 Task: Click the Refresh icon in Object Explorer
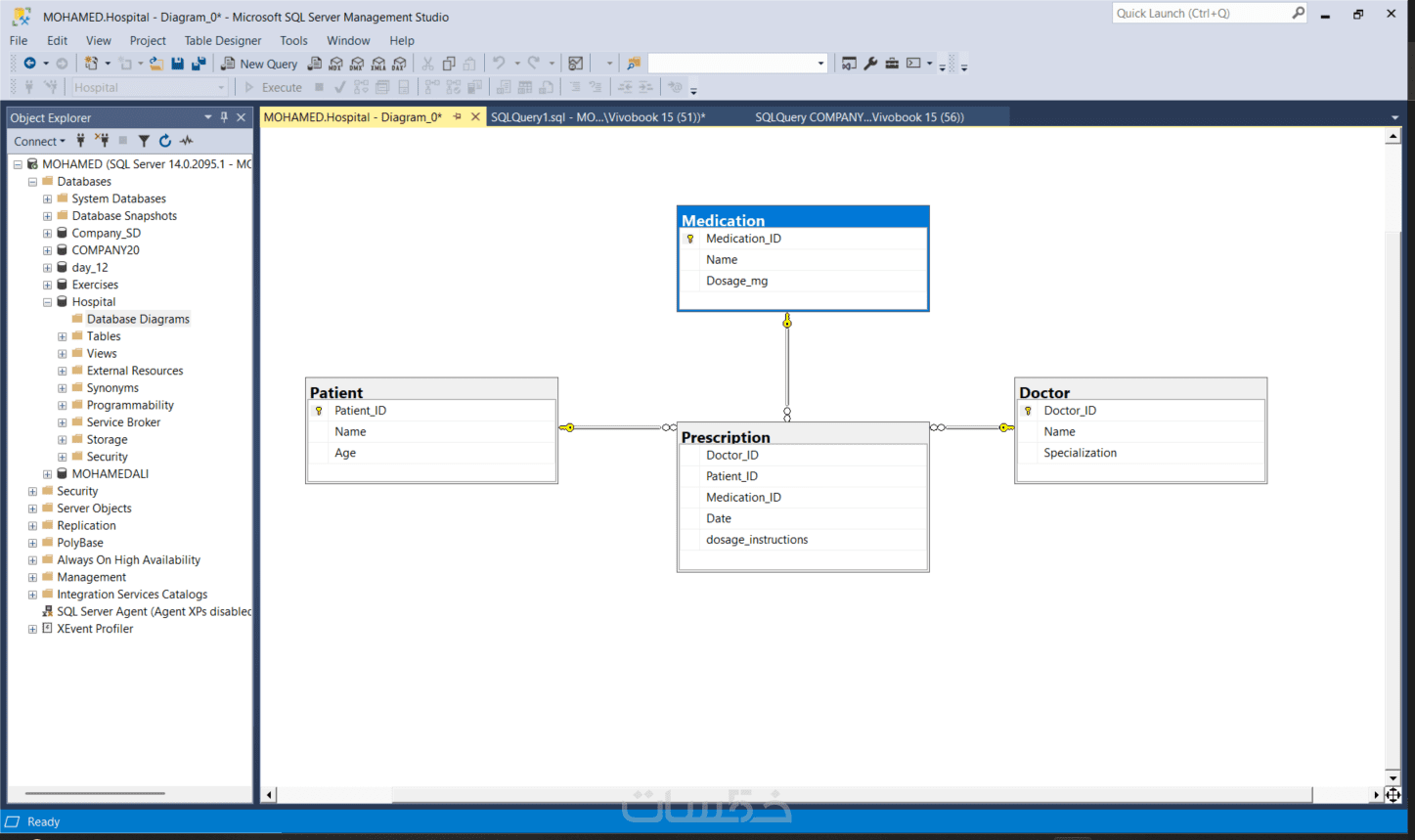[x=165, y=141]
